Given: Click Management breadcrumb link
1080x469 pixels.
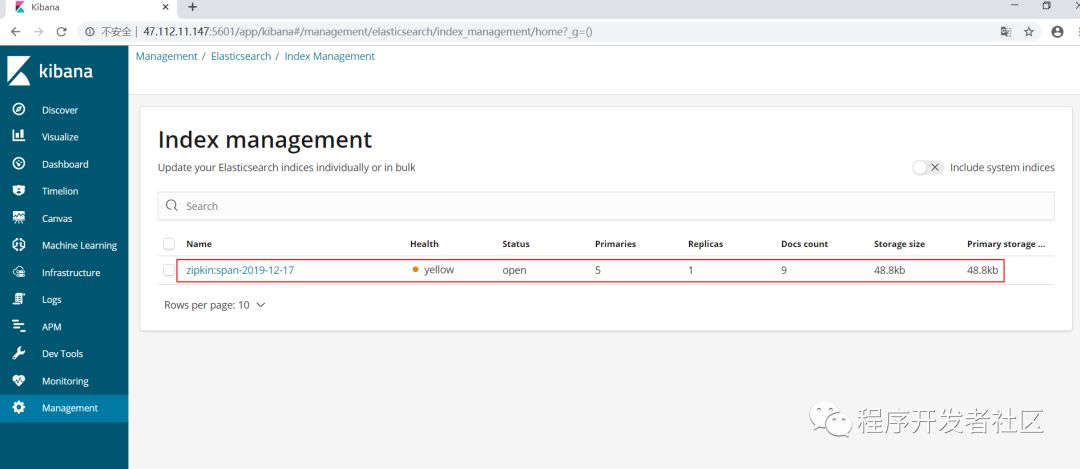Looking at the screenshot, I should click(x=167, y=56).
